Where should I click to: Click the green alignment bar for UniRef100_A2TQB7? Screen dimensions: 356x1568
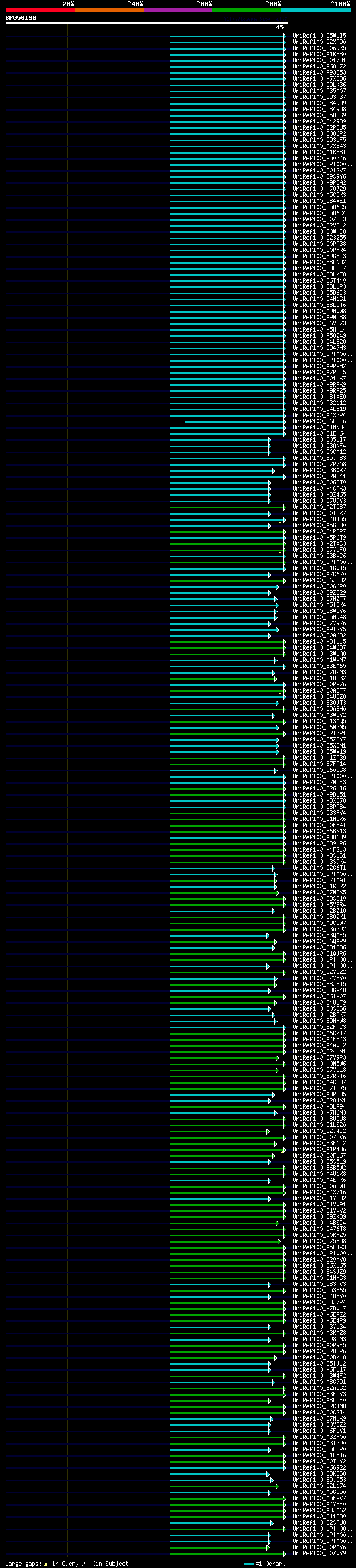228,507
